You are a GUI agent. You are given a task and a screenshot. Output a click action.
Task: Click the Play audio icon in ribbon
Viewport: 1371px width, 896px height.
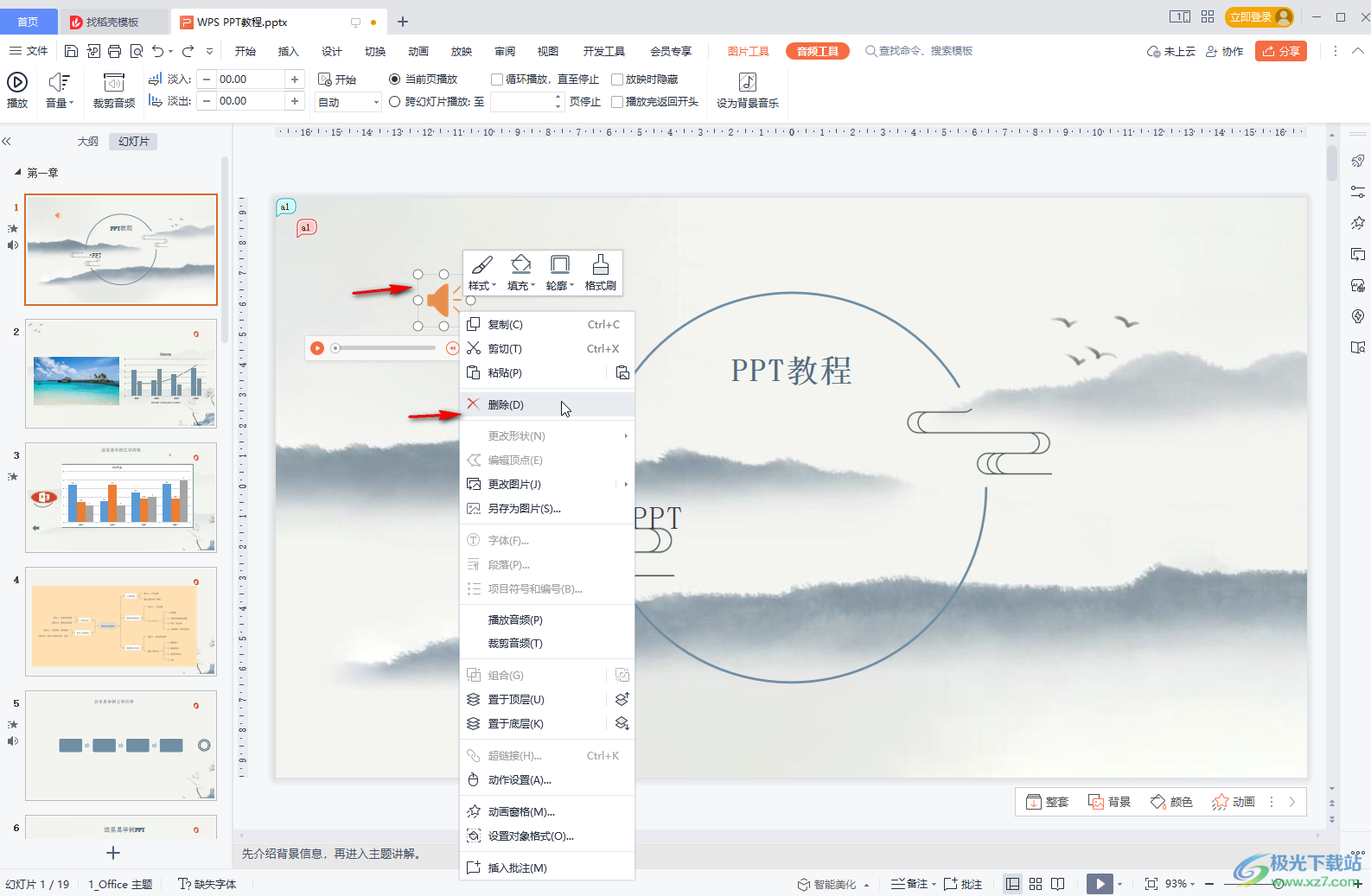coord(17,82)
